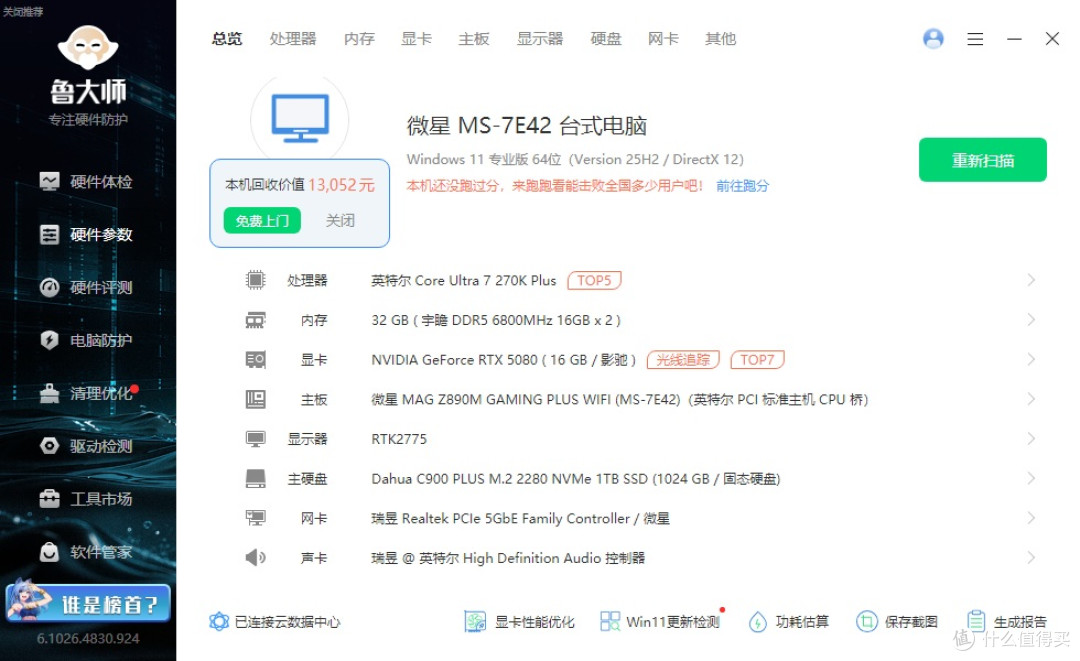Screen dimensions: 1080x661
Task: Click the 免费上门 button
Action: (262, 220)
